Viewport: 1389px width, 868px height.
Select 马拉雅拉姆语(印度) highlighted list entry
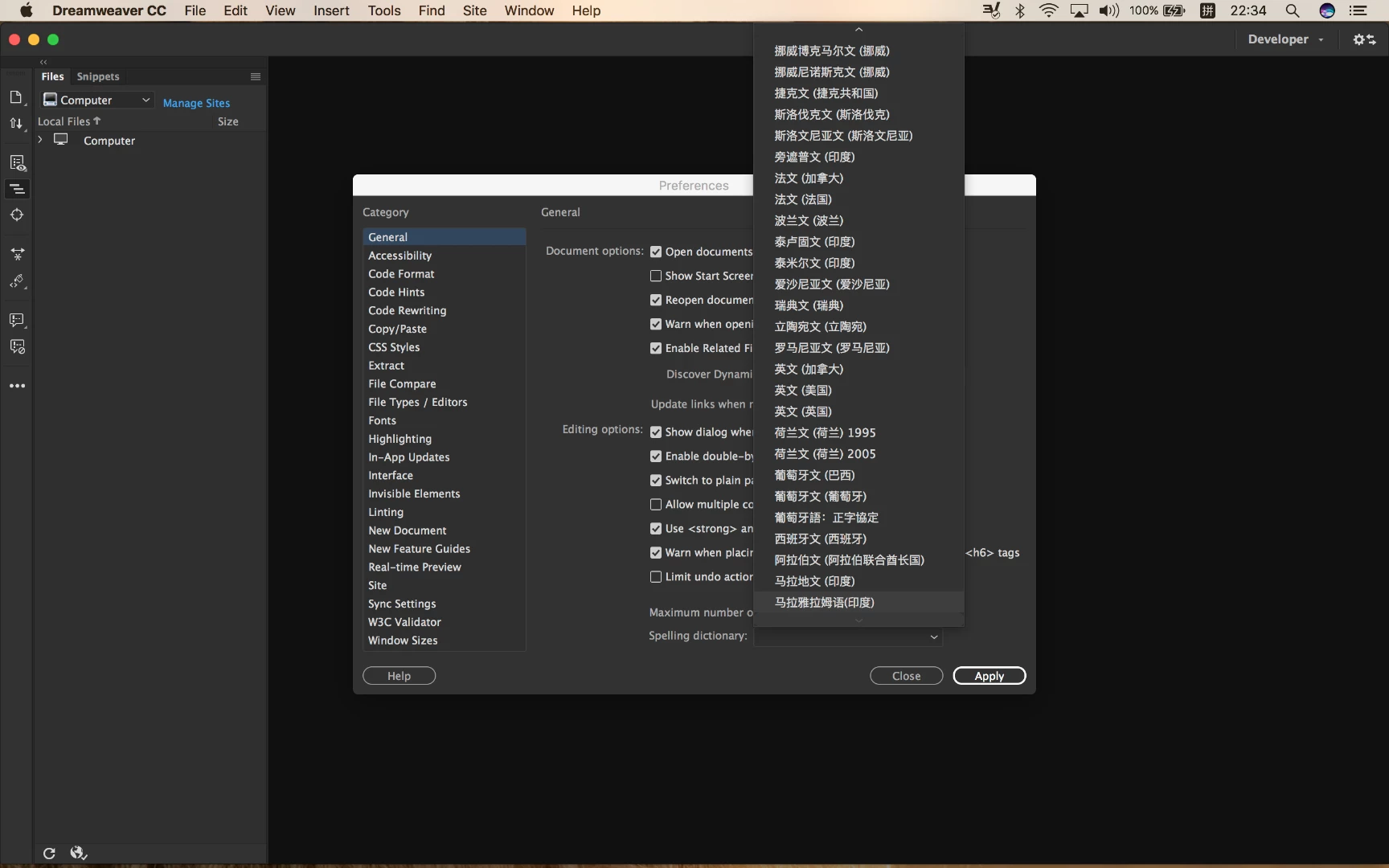point(858,602)
